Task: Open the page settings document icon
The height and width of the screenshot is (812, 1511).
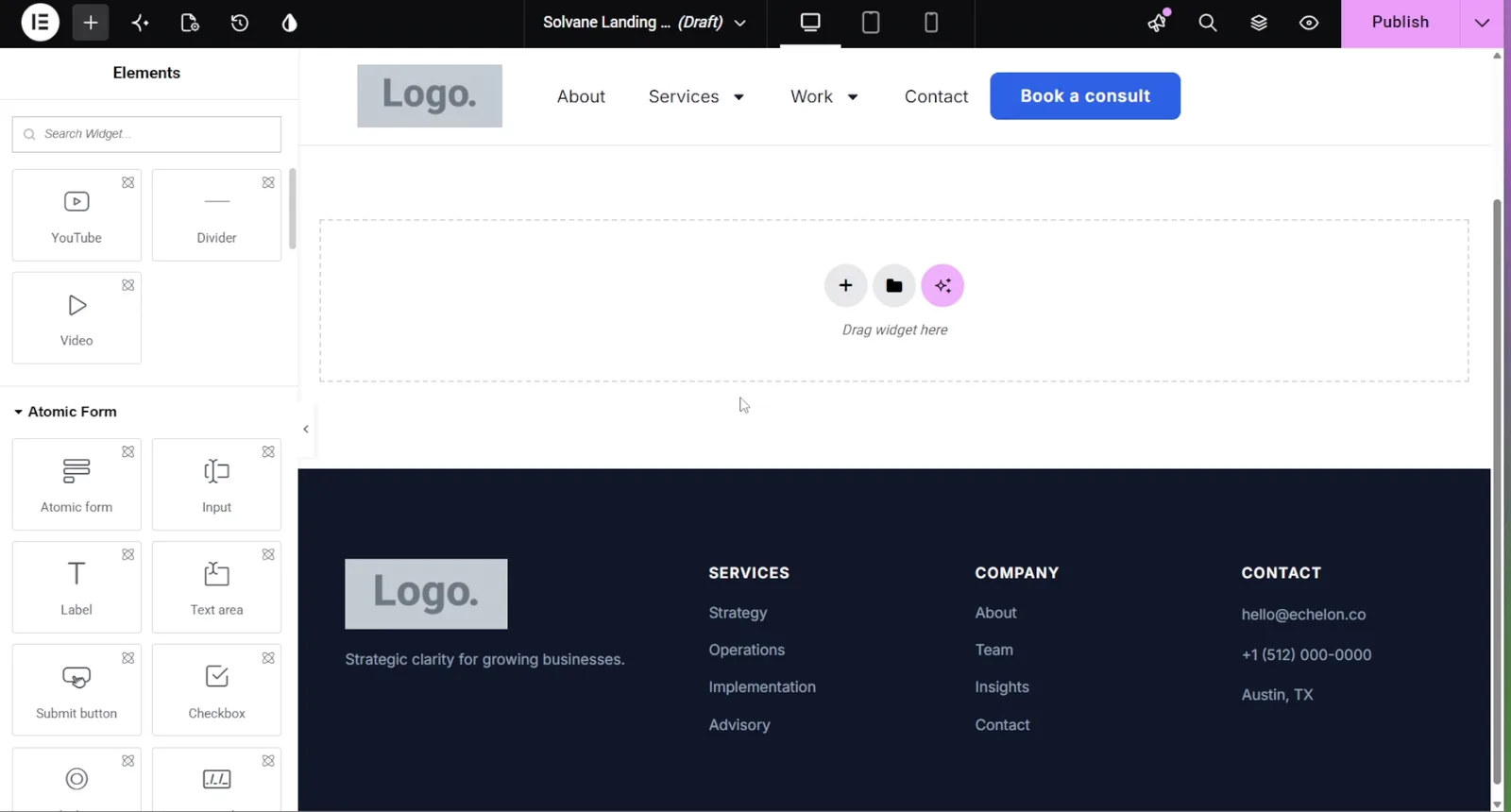Action: coord(190,23)
